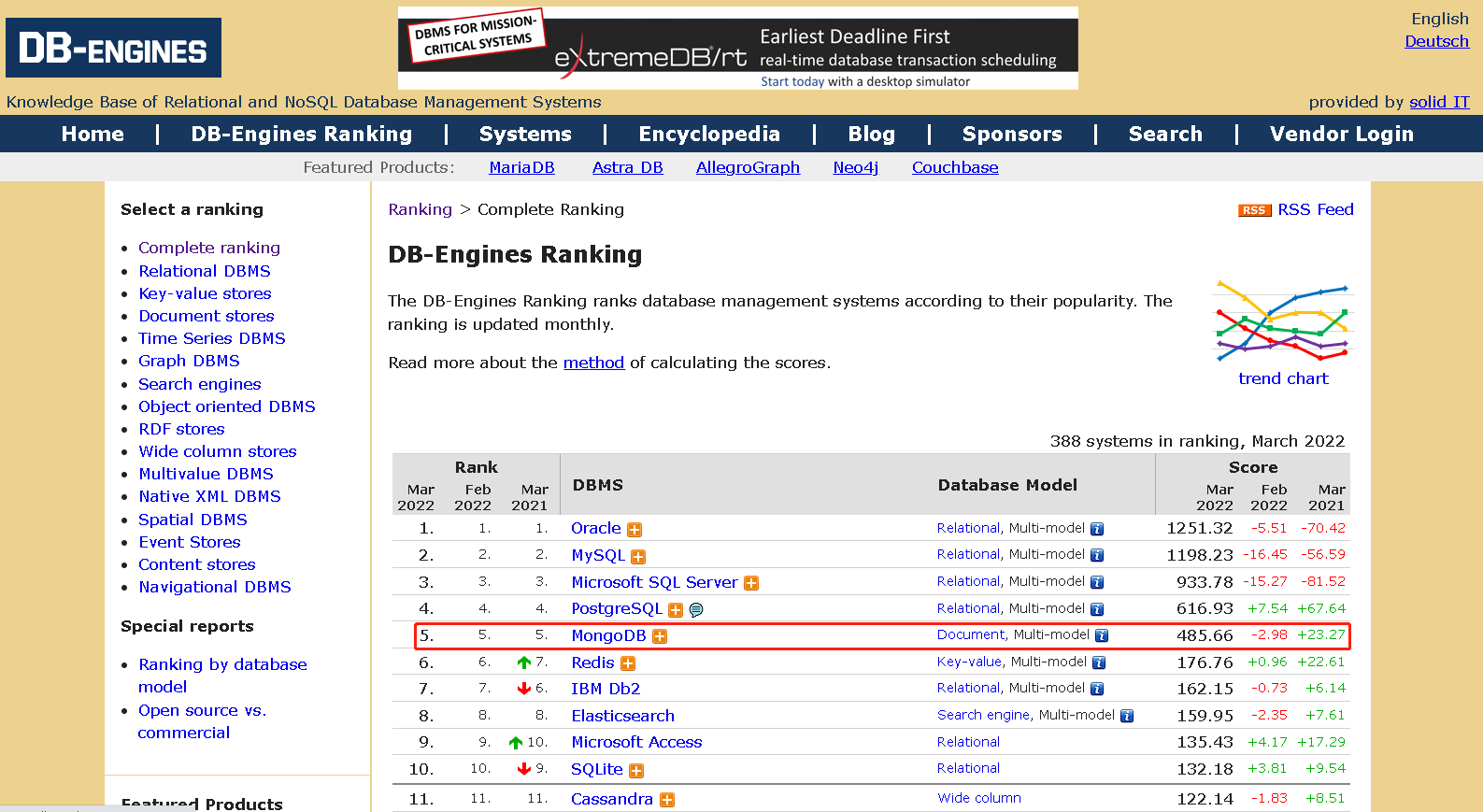This screenshot has height=812, width=1483.
Task: Click the plus icon next to SQLite
Action: (x=636, y=771)
